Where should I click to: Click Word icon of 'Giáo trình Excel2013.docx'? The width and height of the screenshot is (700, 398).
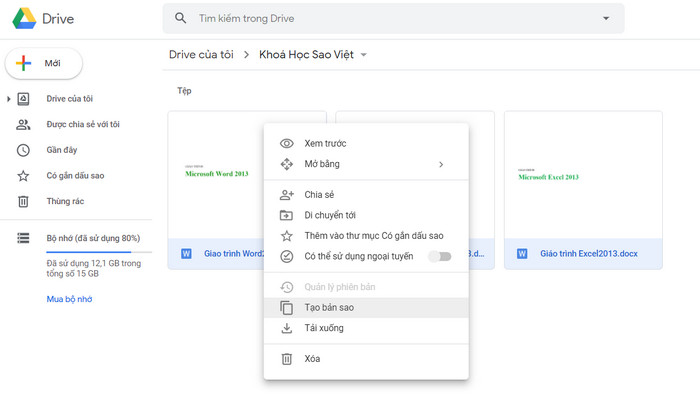(x=522, y=254)
